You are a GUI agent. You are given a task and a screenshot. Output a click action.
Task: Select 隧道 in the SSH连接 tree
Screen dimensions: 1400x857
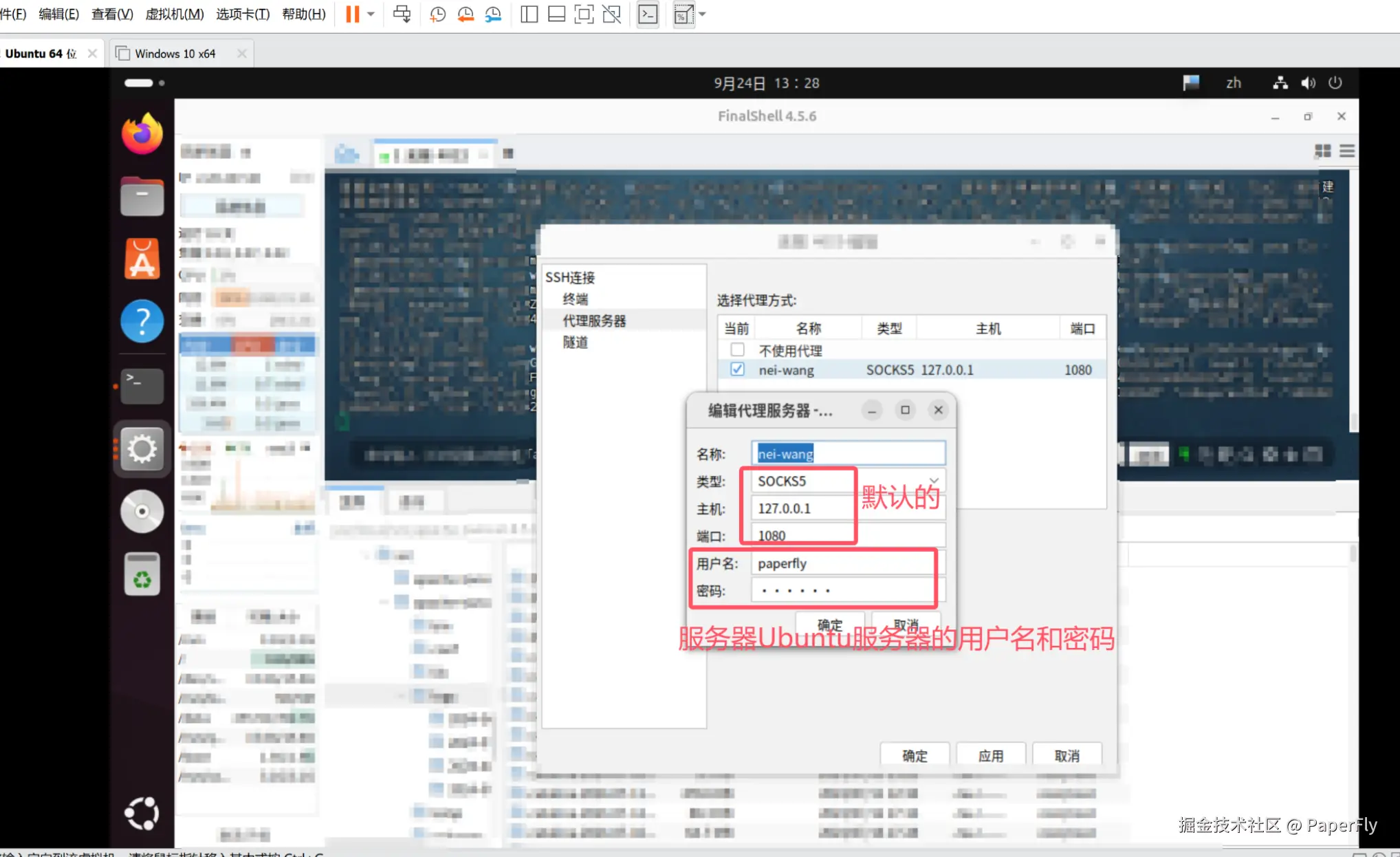point(576,343)
